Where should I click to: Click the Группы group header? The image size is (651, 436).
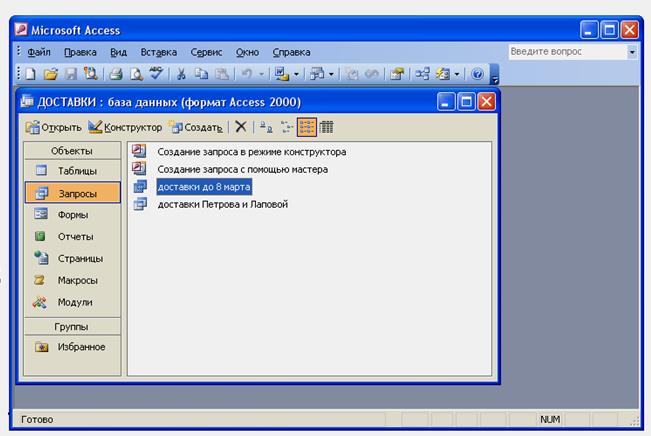pos(72,327)
